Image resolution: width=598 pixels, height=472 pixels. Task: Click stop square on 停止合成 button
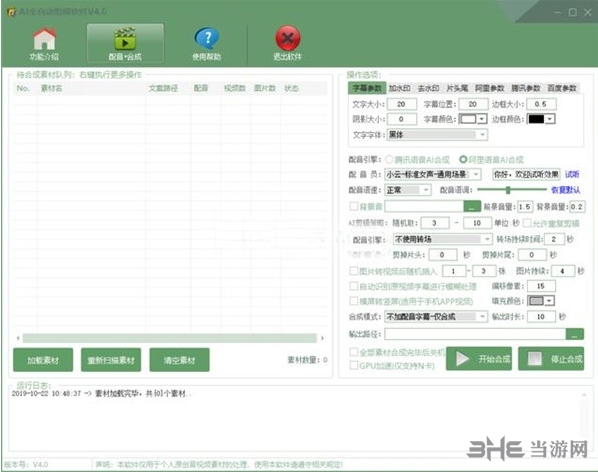tap(534, 359)
